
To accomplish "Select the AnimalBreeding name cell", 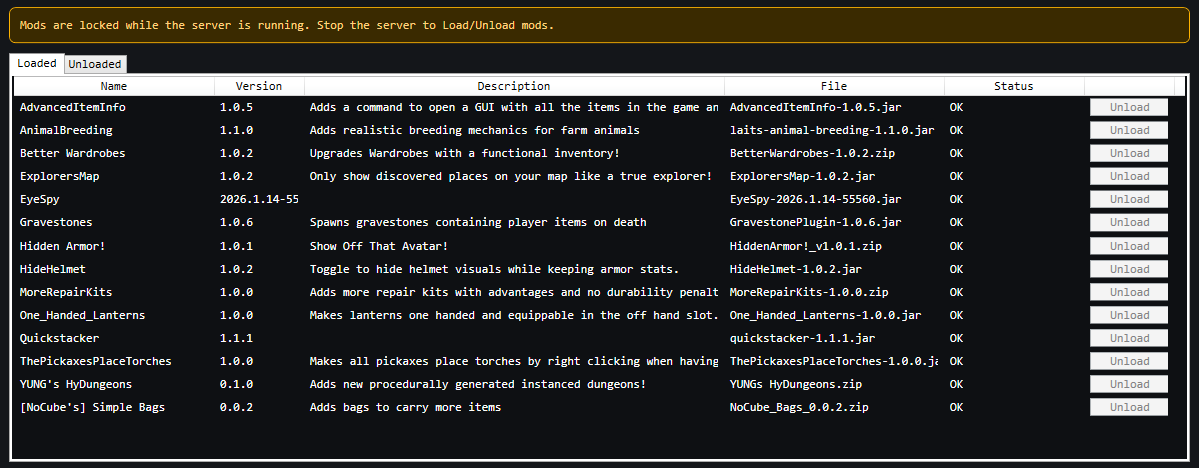I will [x=67, y=131].
